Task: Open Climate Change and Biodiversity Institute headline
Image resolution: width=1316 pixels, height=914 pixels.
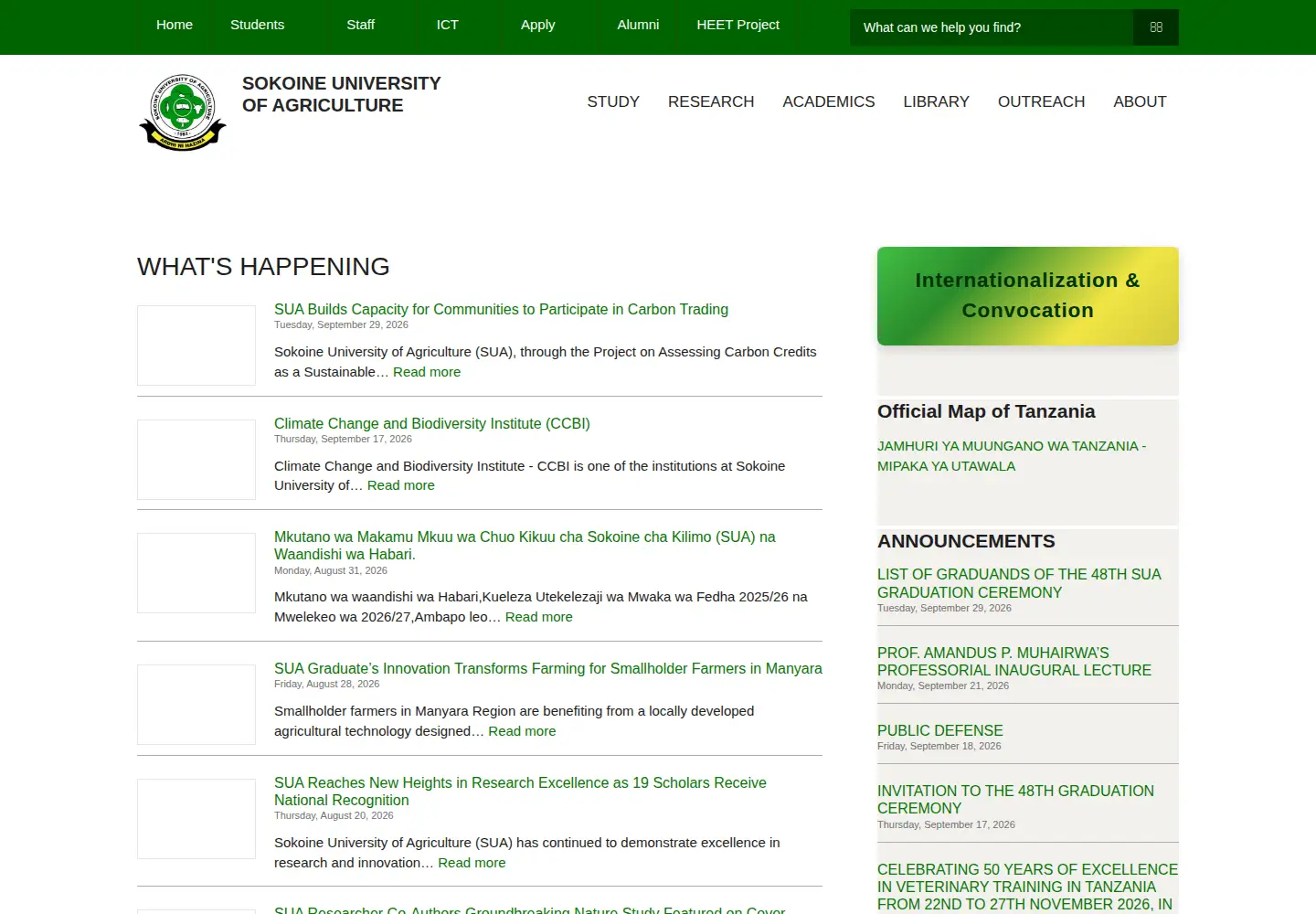Action: tap(432, 423)
